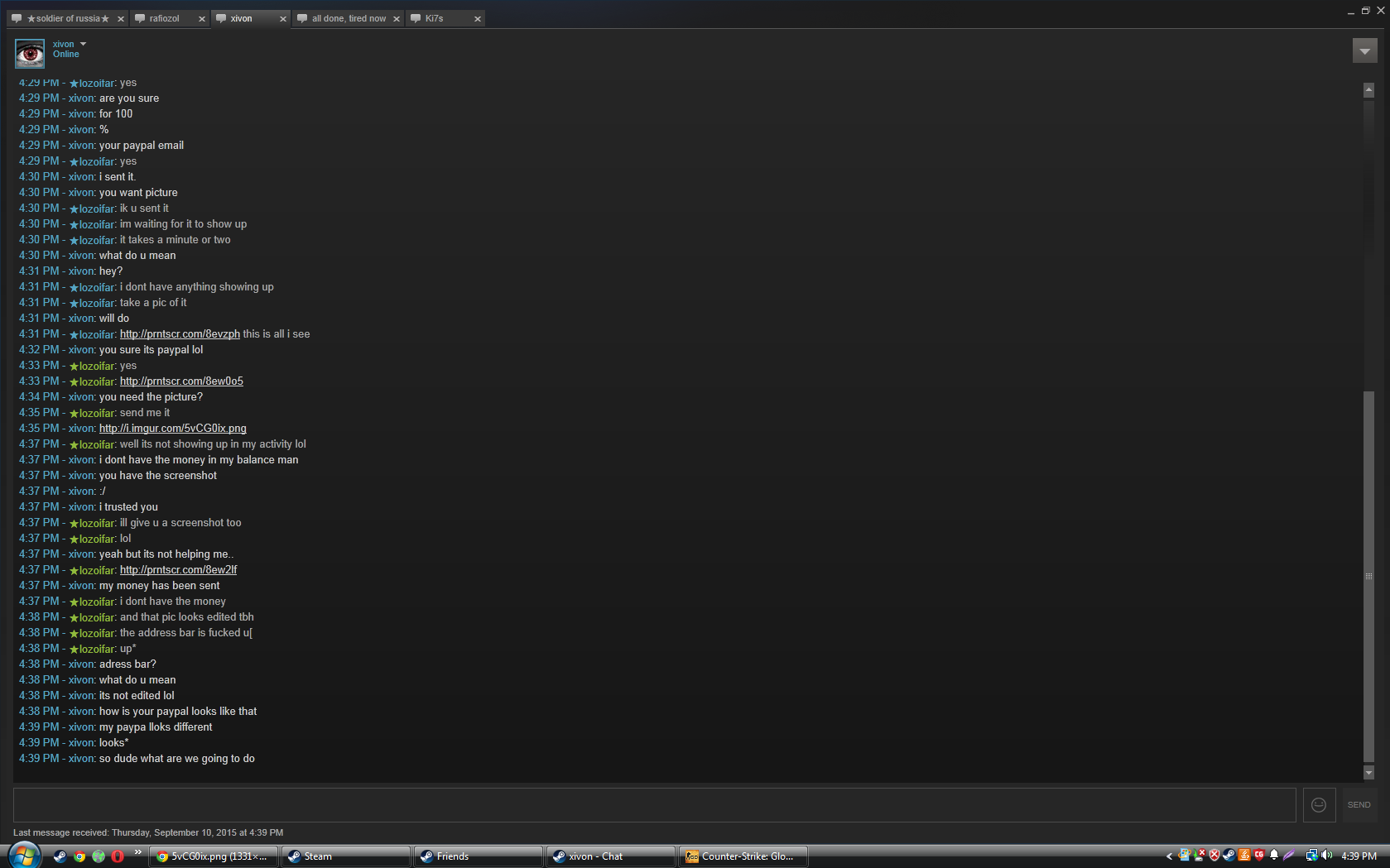The height and width of the screenshot is (868, 1390).
Task: Launch Opera from quick launch bar
Action: [118, 856]
